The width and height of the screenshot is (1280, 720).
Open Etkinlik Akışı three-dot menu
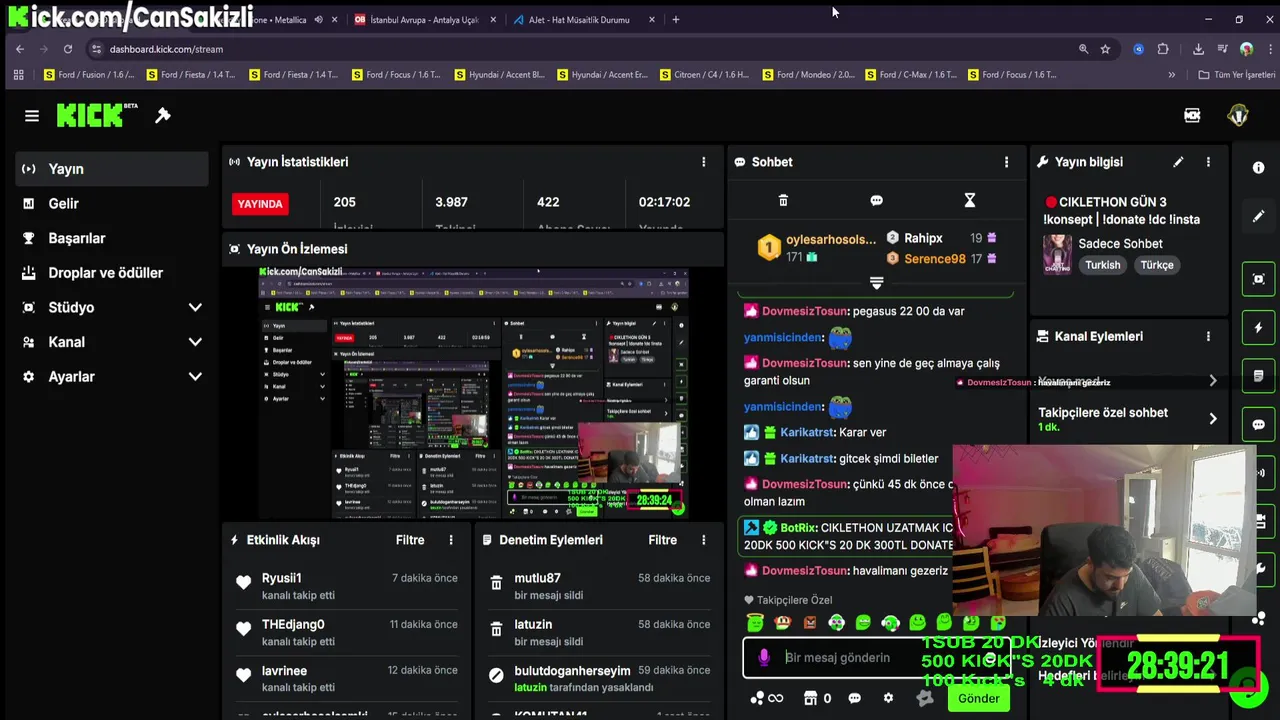point(451,540)
